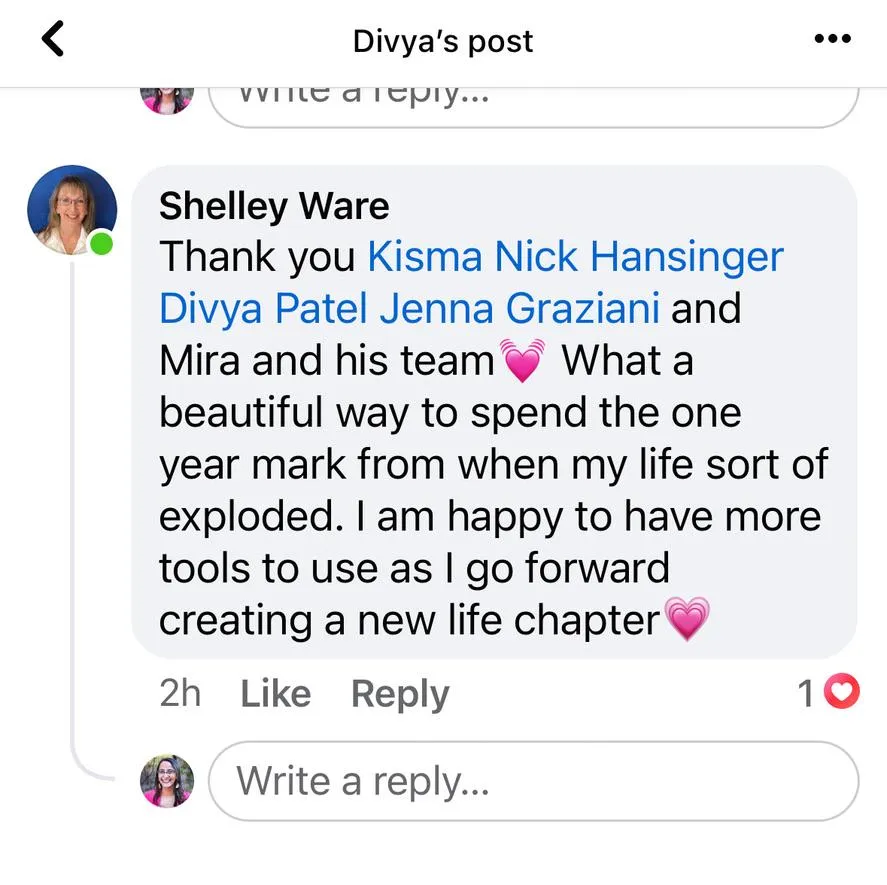Reply to Shelley Ware's comment
This screenshot has width=887, height=885.
(400, 695)
